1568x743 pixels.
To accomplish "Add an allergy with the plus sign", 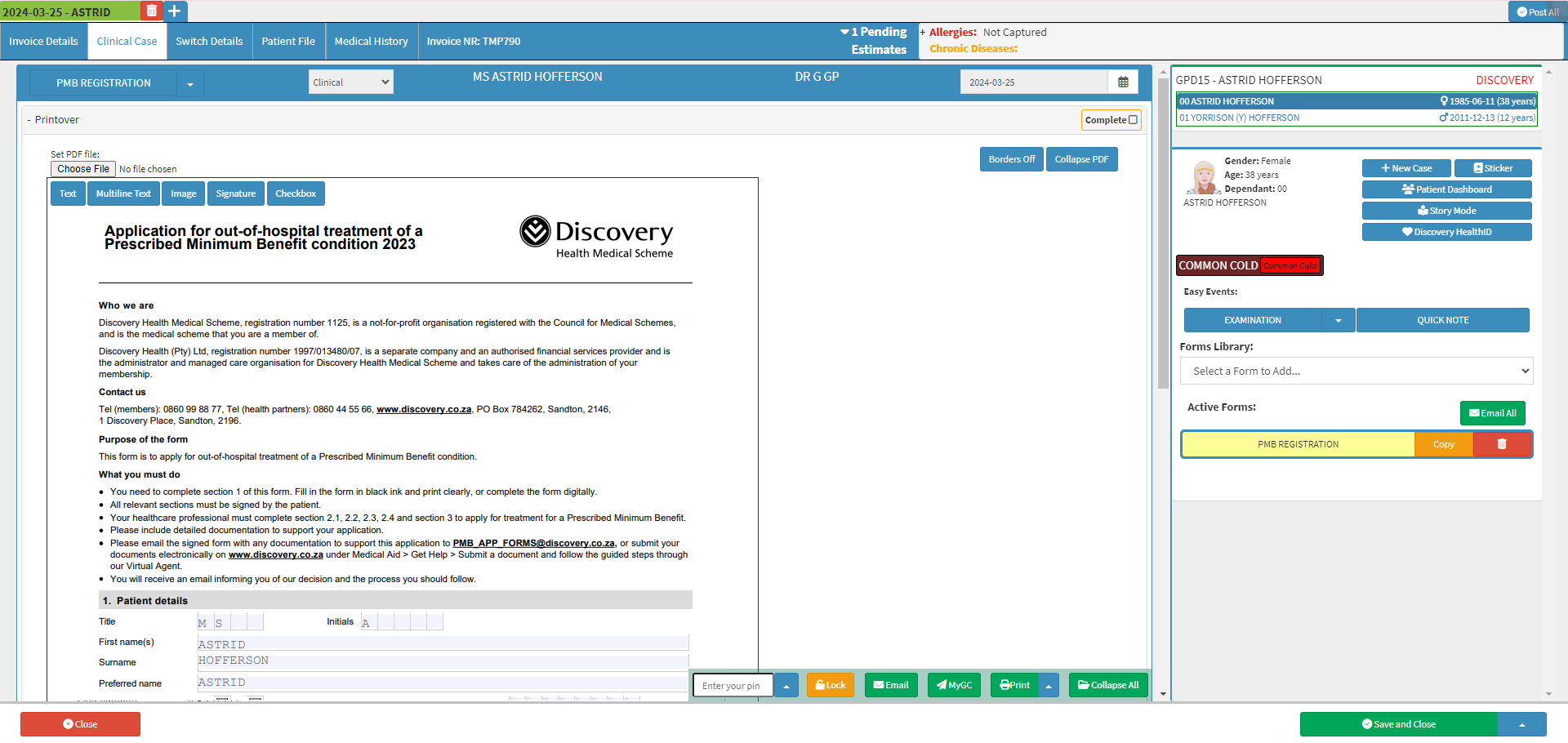I will [x=923, y=33].
